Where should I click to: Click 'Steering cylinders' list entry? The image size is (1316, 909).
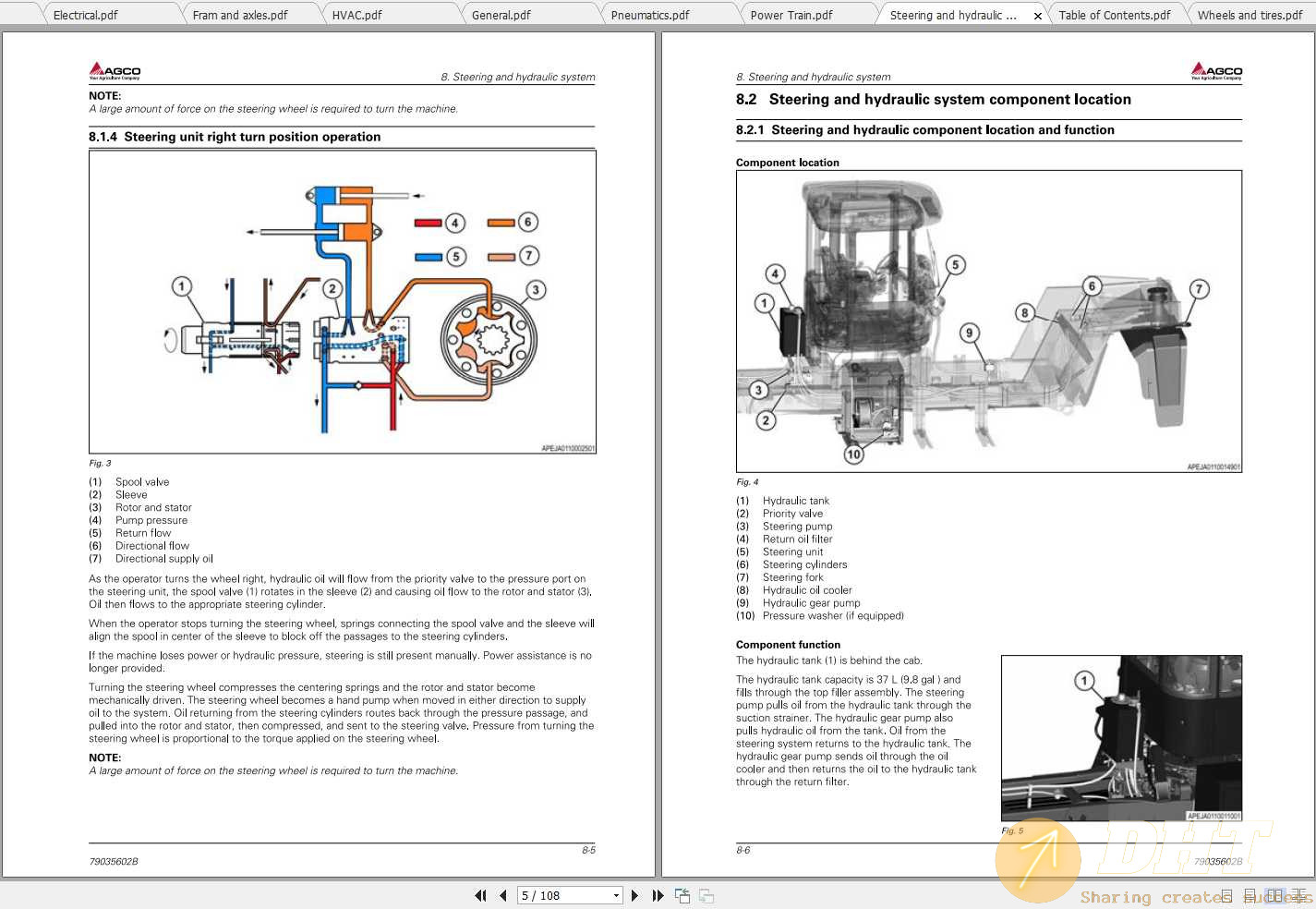pyautogui.click(x=804, y=564)
